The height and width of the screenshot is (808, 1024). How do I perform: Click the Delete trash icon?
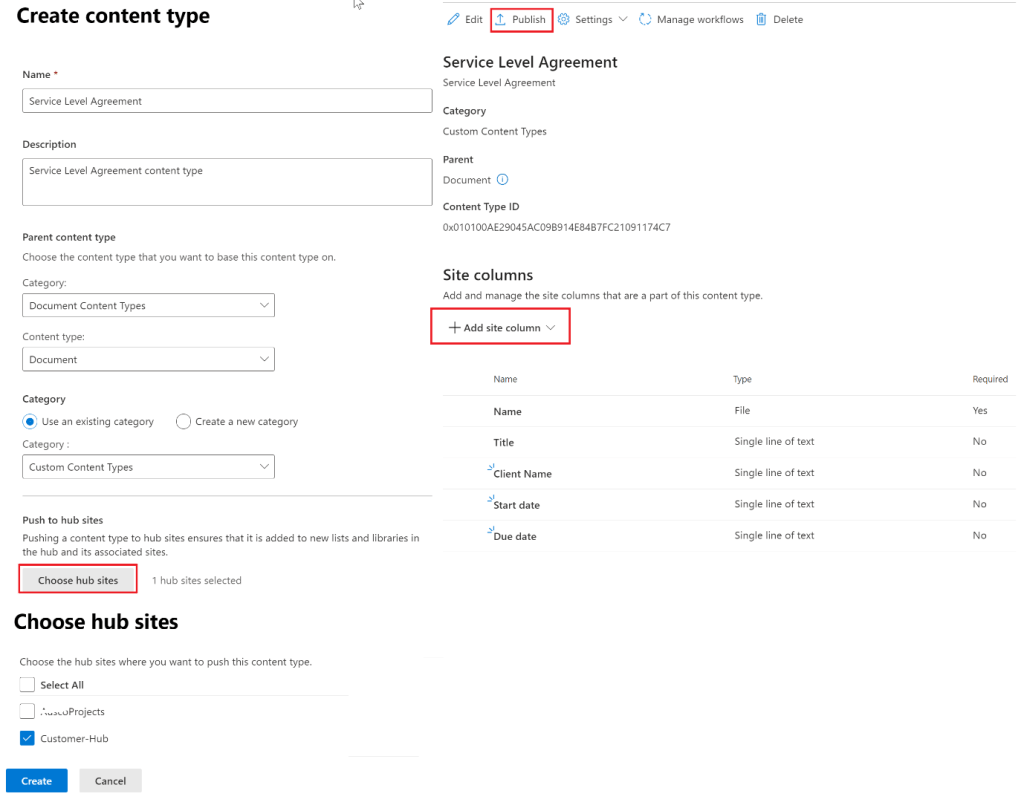click(x=761, y=20)
